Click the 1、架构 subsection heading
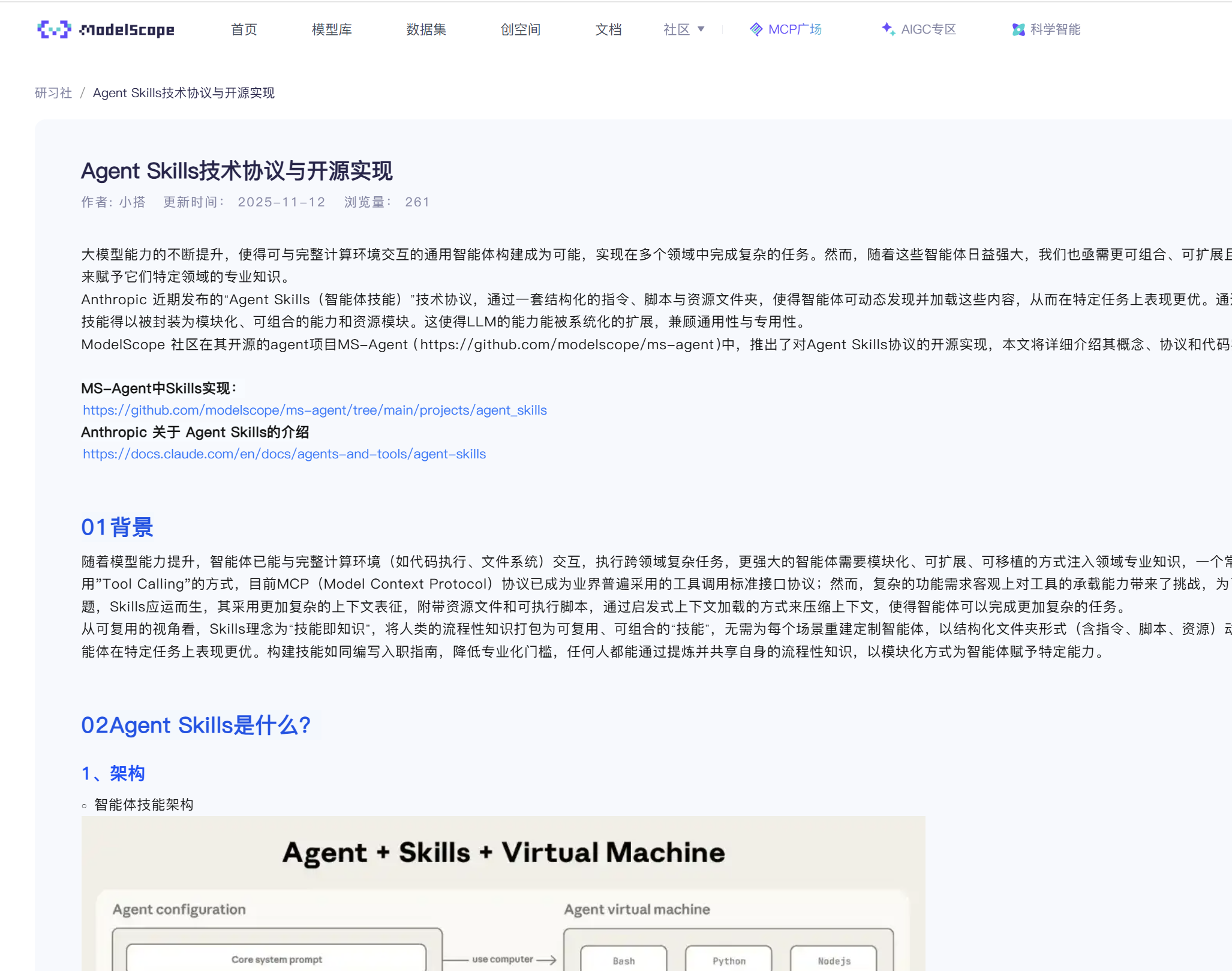The width and height of the screenshot is (1232, 972). 113,774
